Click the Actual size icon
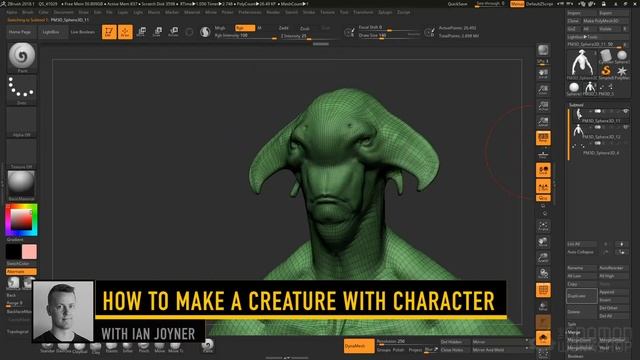The image size is (640, 360). (543, 106)
